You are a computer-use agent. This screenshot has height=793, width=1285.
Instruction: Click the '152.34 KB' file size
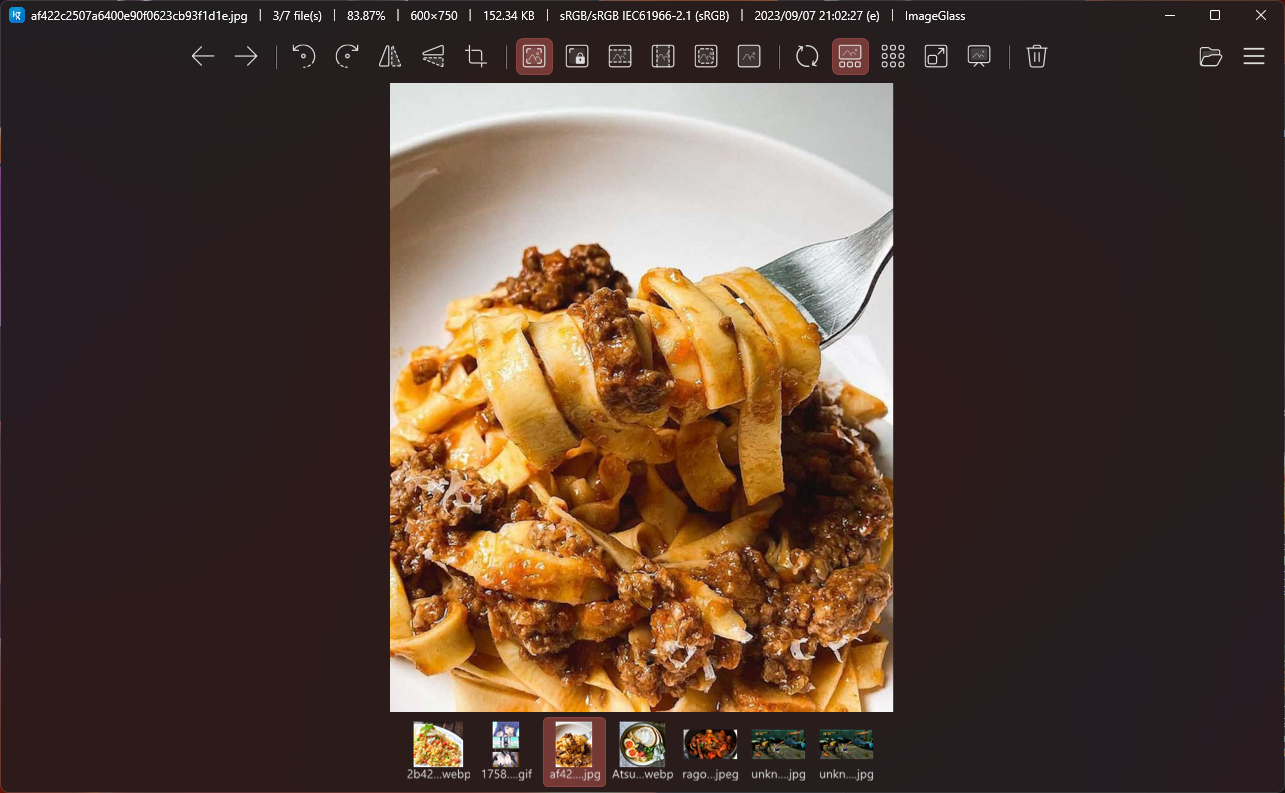coord(509,16)
